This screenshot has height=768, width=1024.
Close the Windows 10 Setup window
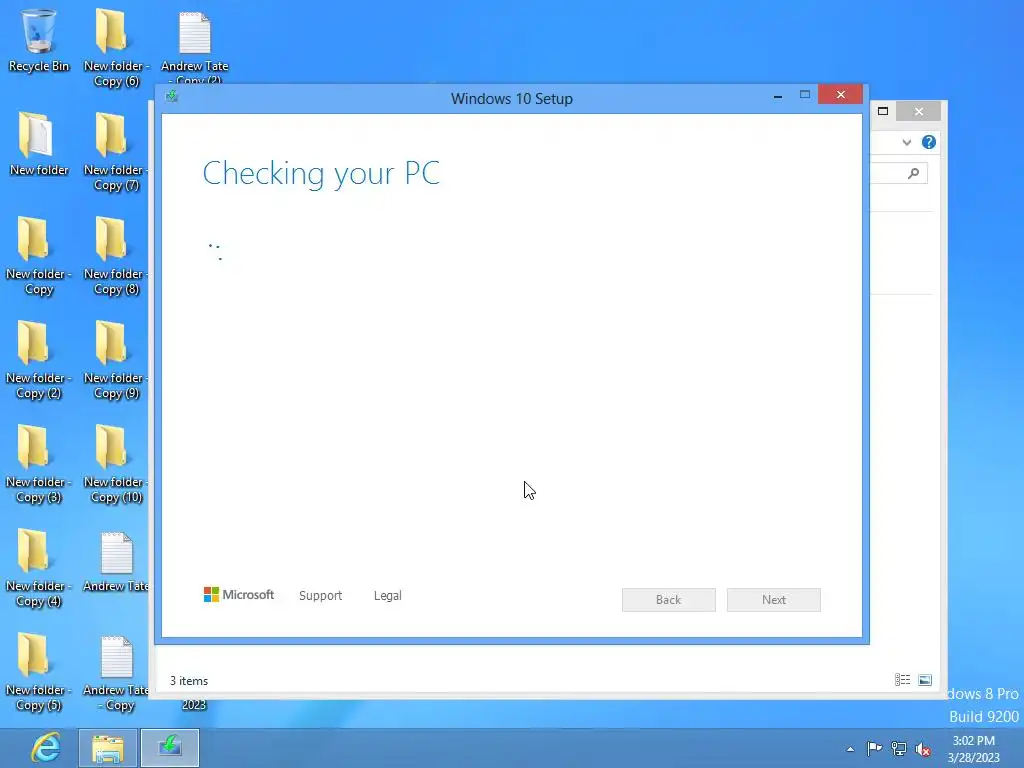840,95
